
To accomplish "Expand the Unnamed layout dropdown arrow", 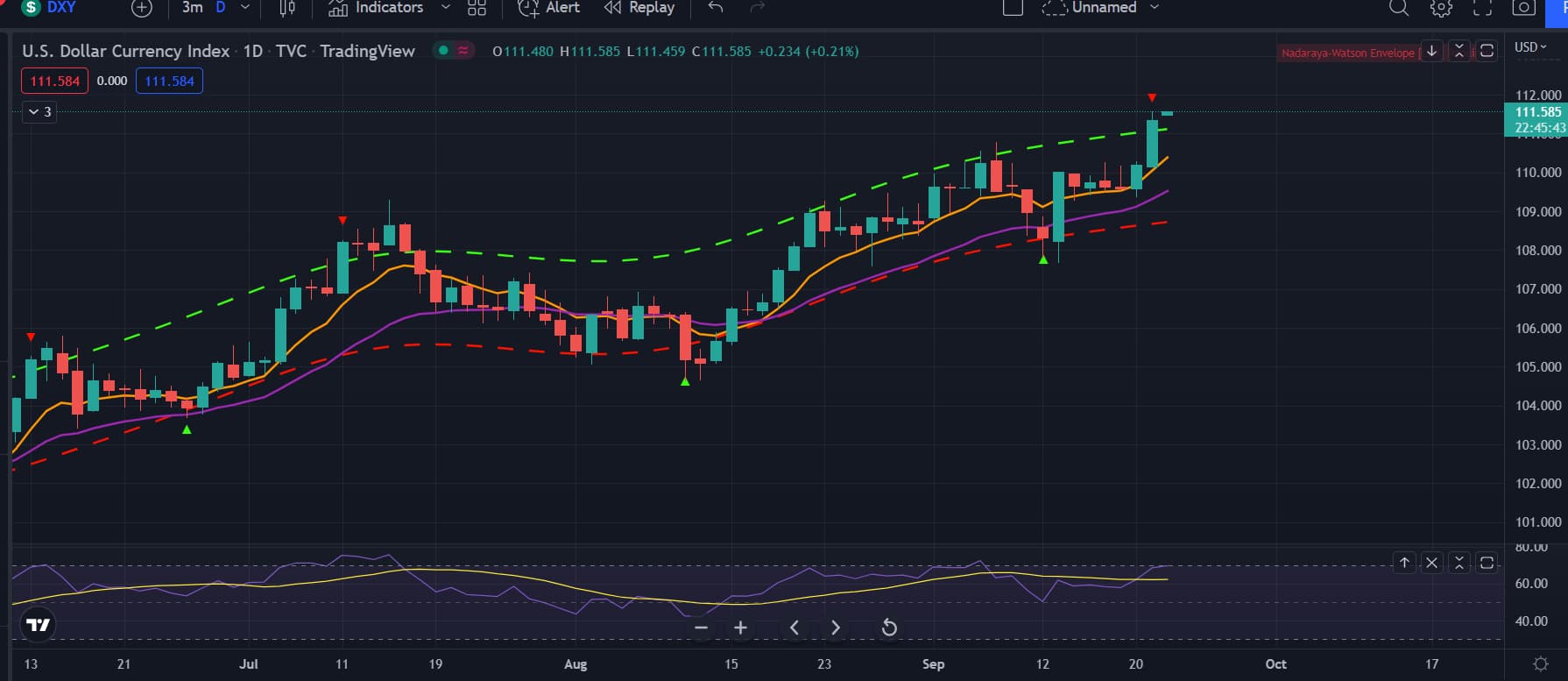I will [x=1154, y=8].
